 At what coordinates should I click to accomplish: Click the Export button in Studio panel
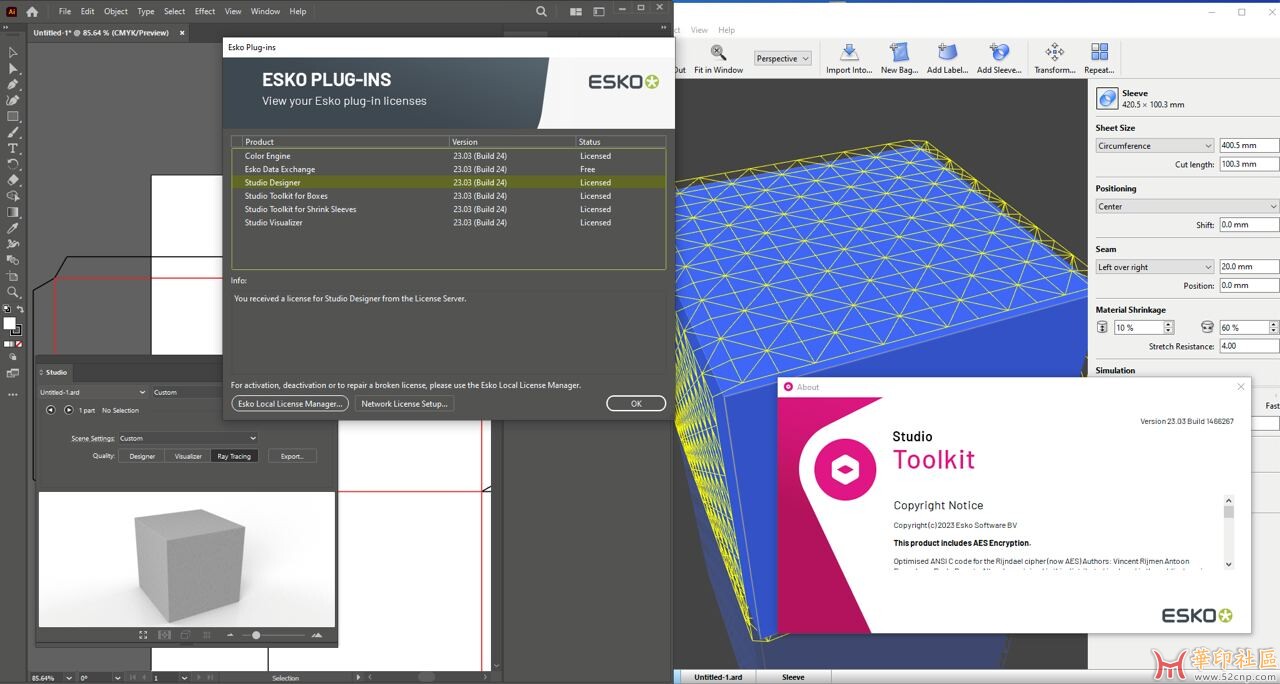coord(292,456)
